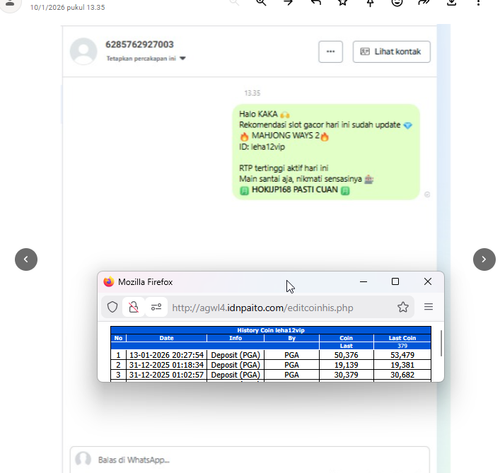The width and height of the screenshot is (500, 473).
Task: Click the HOKIJP168 PASTI CUAN line
Action: [x=294, y=190]
